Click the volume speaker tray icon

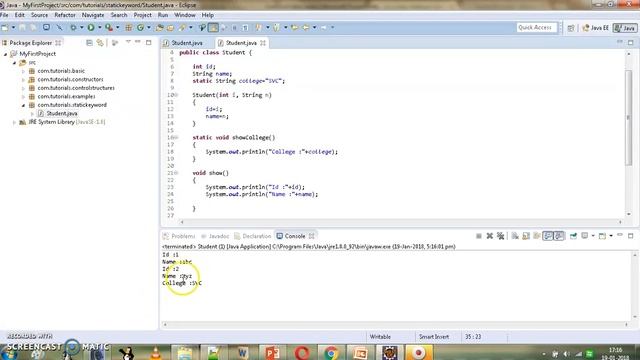(567, 354)
